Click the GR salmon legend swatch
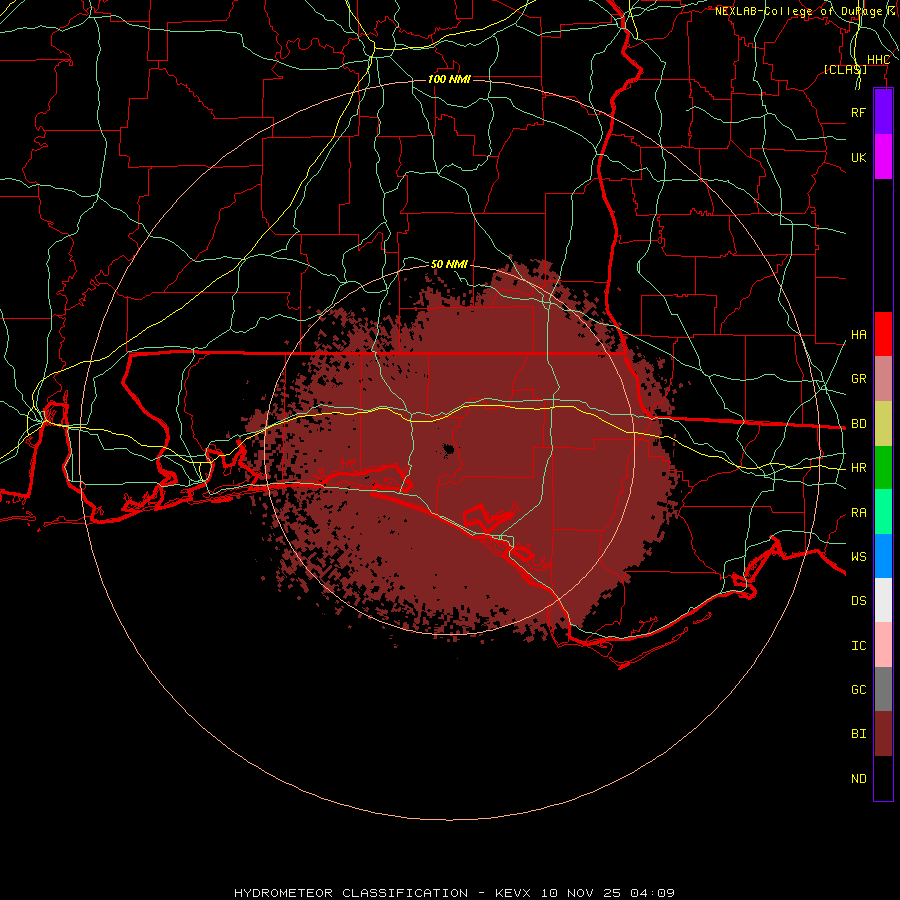 (883, 379)
